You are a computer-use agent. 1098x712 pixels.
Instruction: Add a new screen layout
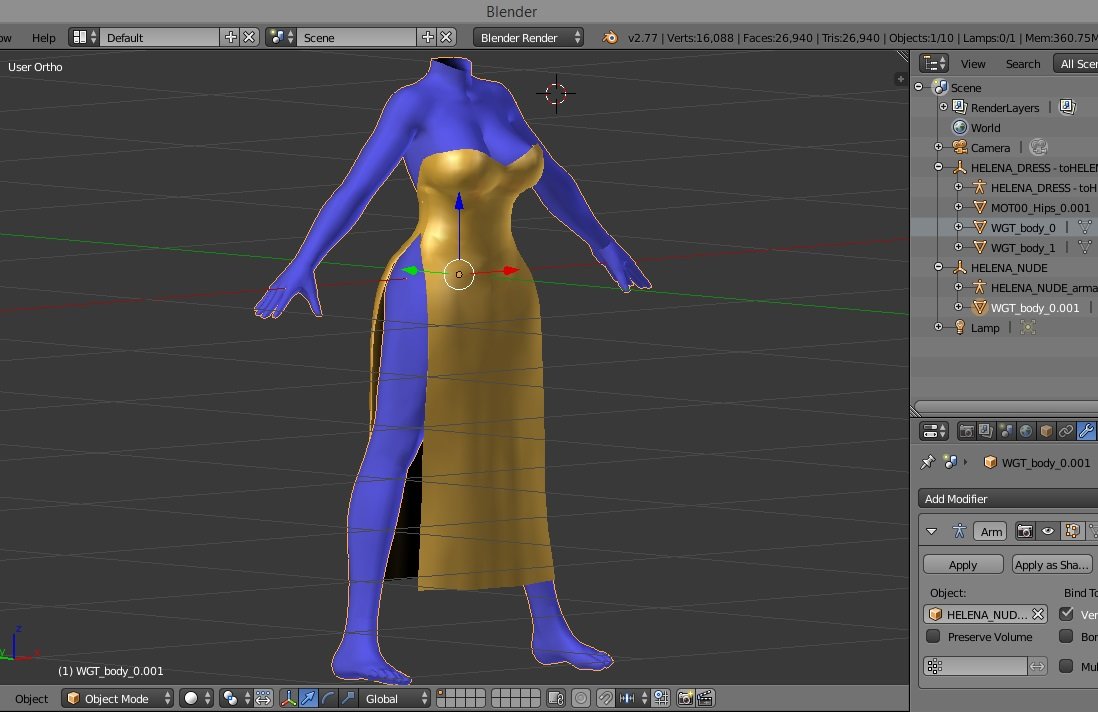230,37
